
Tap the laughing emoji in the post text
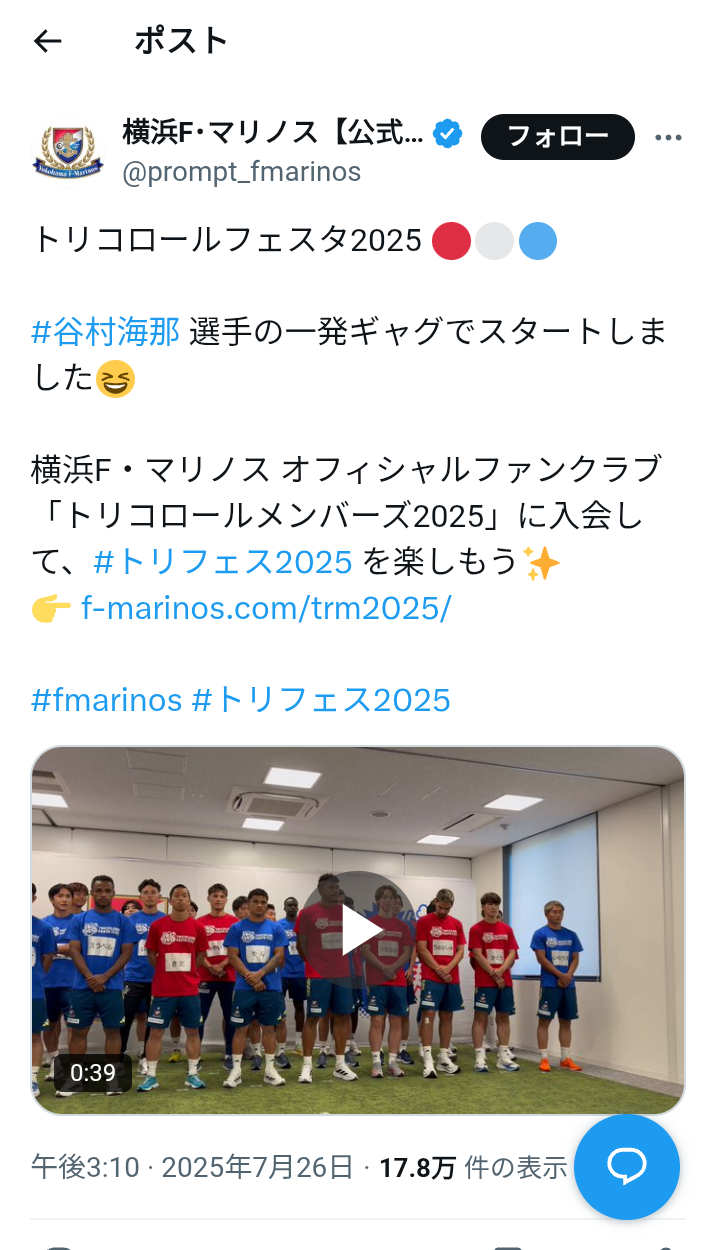[116, 379]
